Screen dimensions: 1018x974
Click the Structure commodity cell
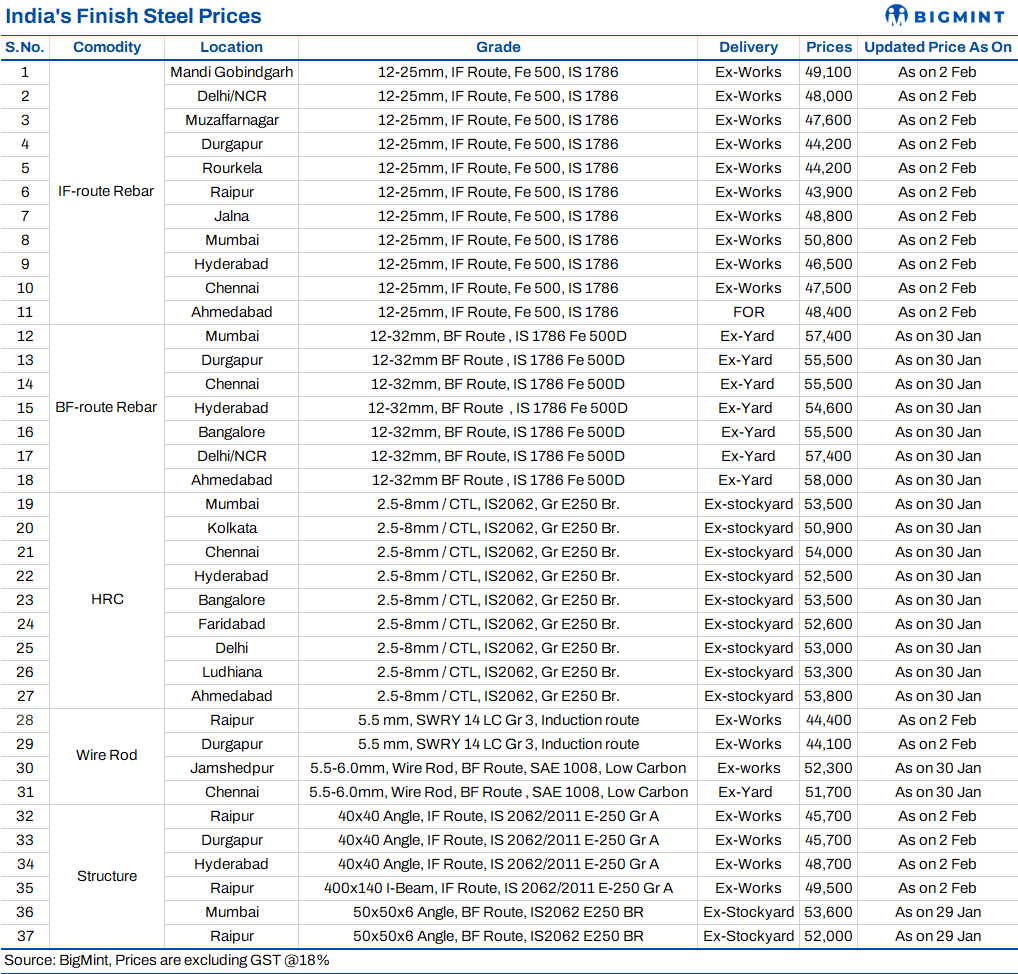click(107, 875)
